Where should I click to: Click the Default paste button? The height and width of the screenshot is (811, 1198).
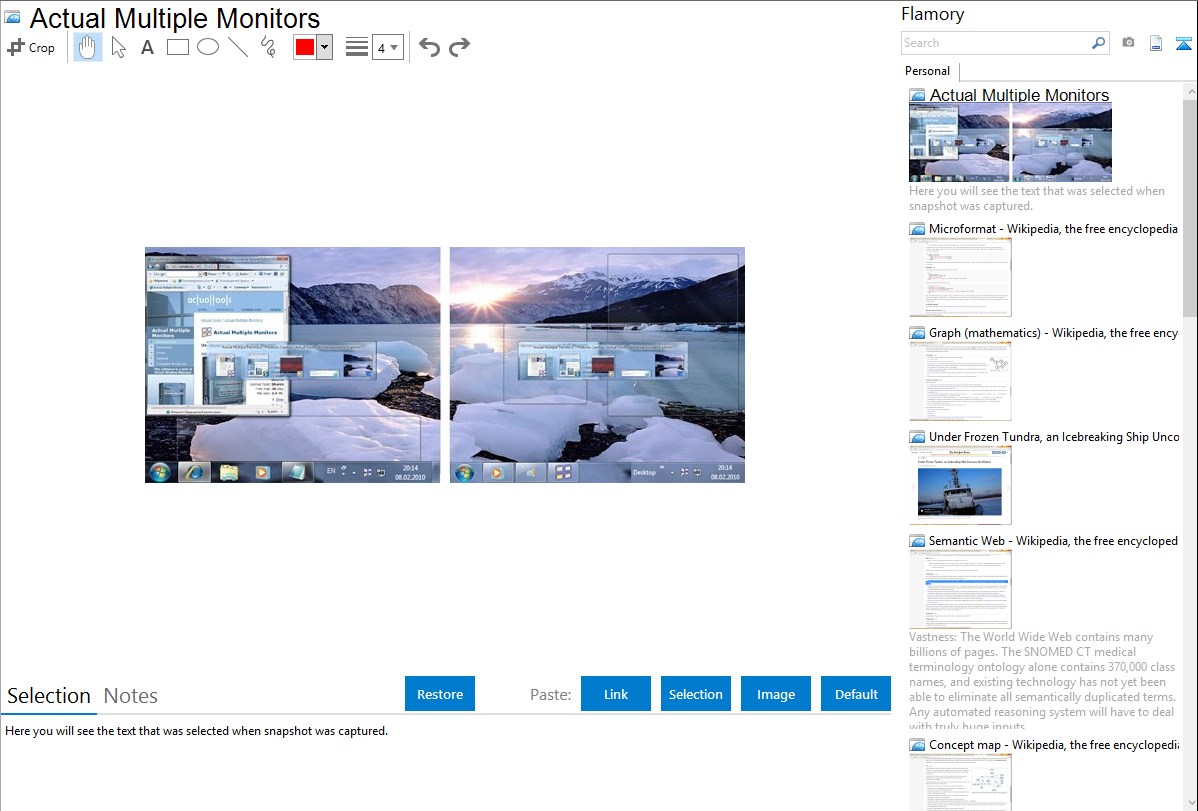(x=856, y=694)
